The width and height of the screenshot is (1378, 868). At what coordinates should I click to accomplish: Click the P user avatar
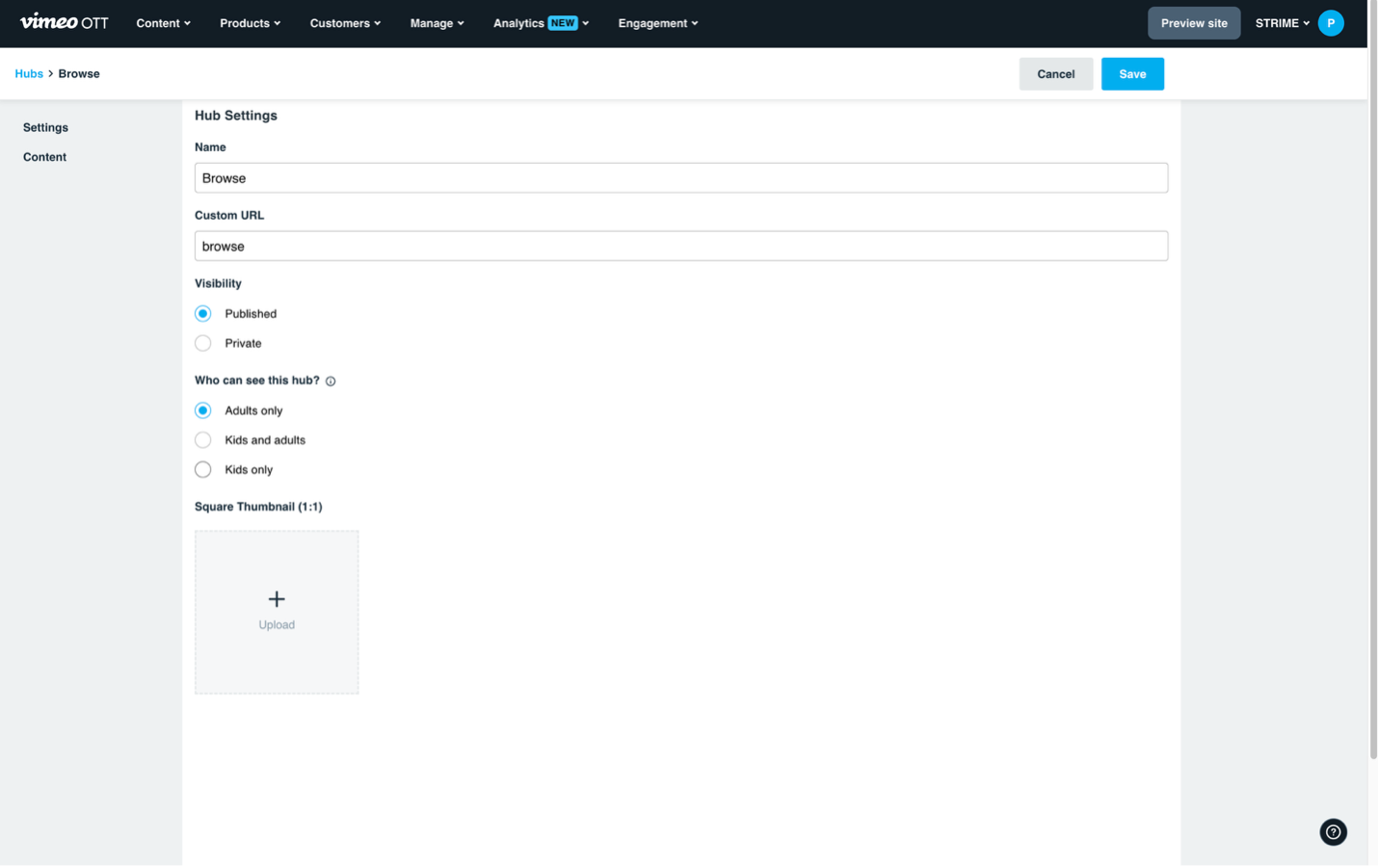tap(1331, 23)
